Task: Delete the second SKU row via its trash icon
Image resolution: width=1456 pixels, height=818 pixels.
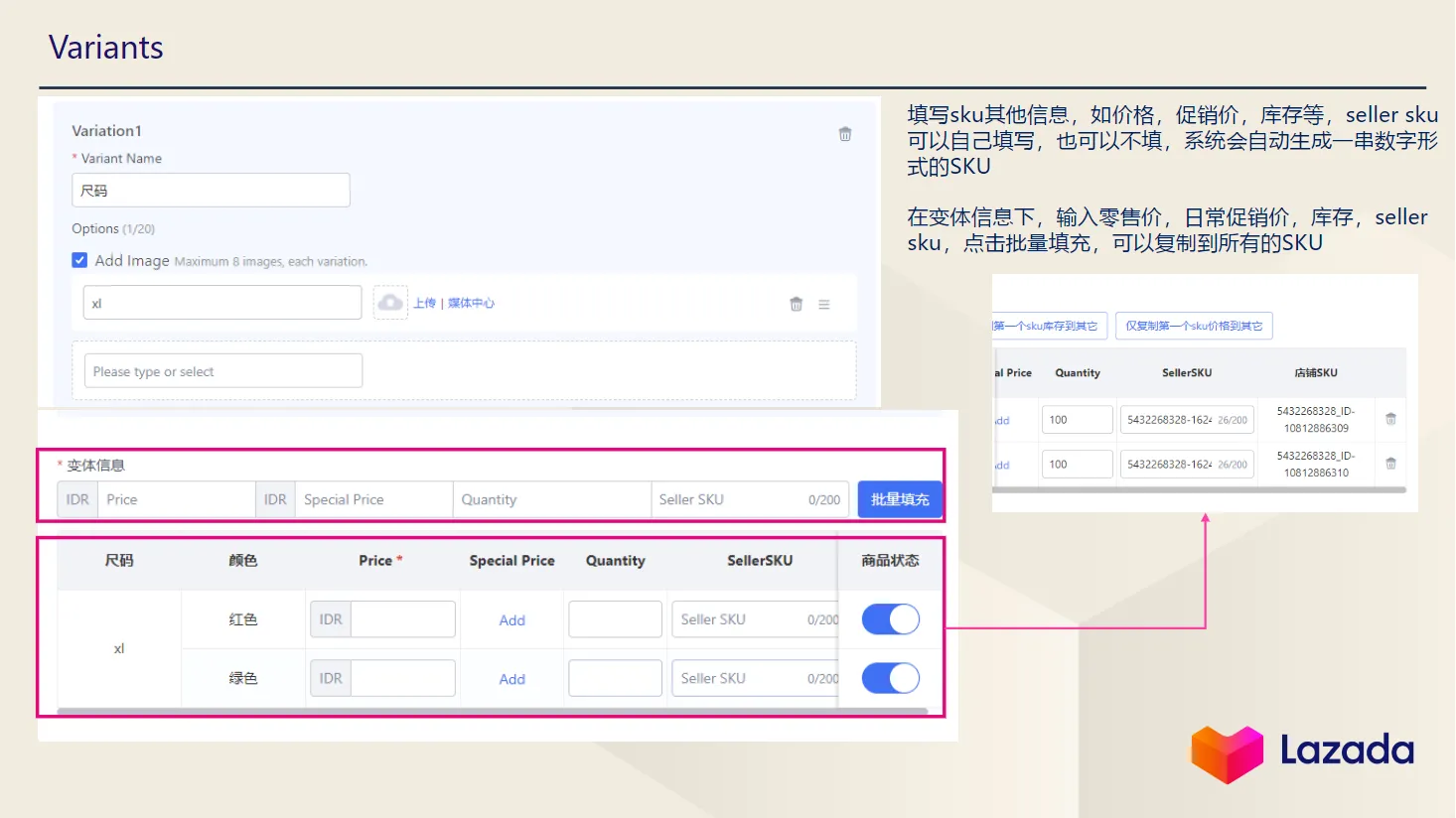Action: pos(1391,464)
